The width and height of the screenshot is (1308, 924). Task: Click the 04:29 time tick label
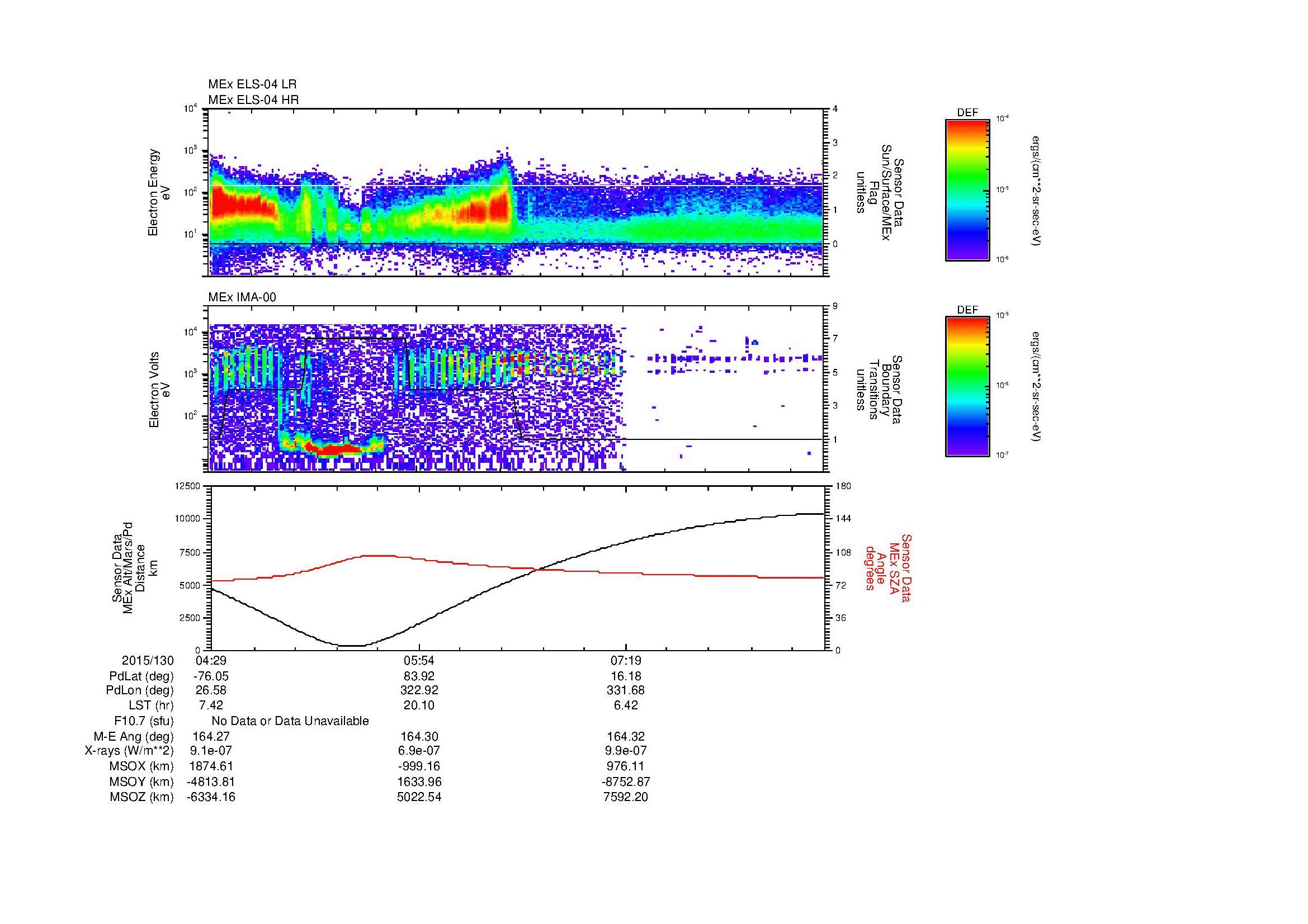211,661
